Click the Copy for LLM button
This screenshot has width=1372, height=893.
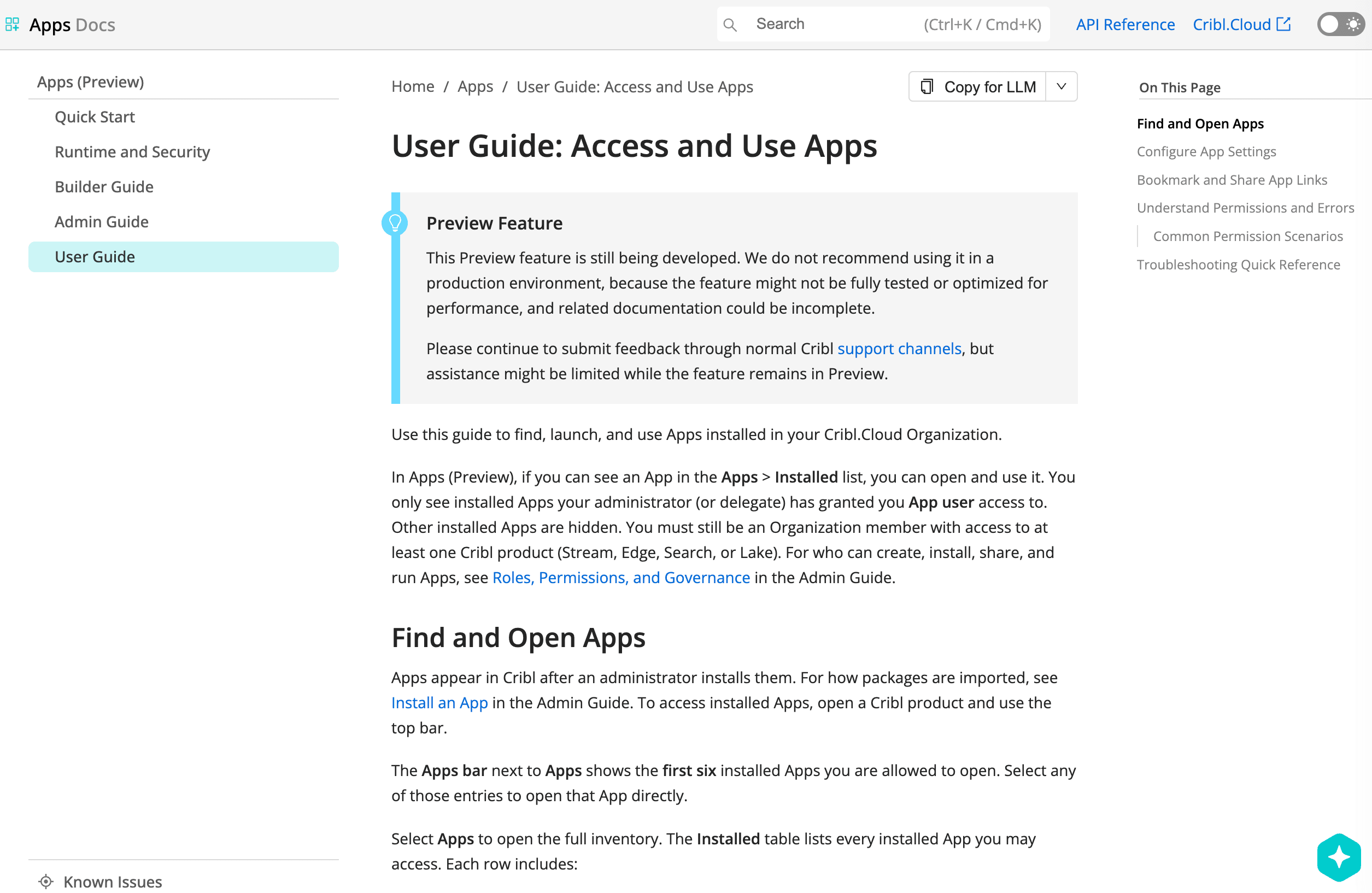click(x=978, y=86)
